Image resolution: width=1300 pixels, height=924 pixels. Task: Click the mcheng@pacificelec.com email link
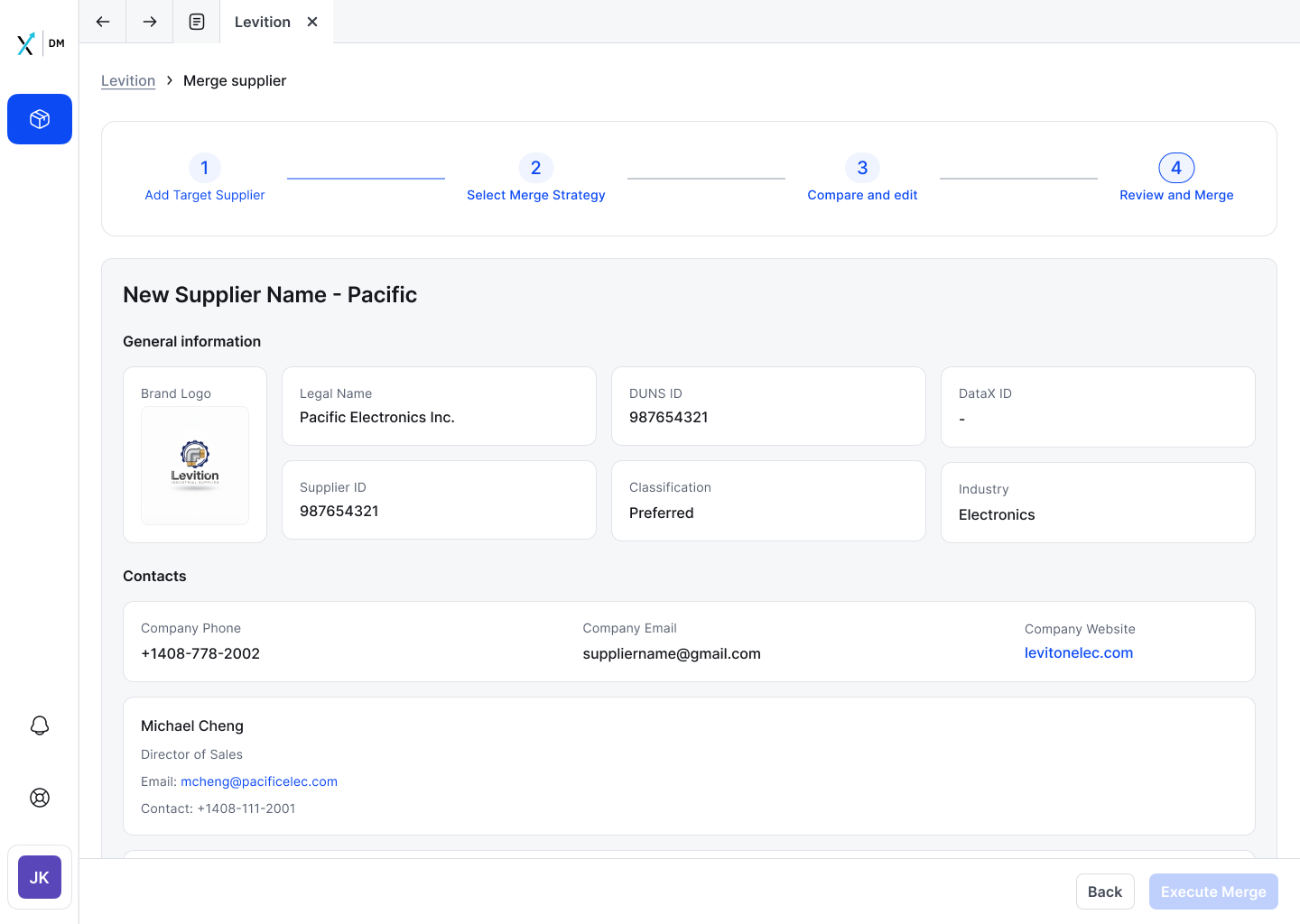(259, 781)
